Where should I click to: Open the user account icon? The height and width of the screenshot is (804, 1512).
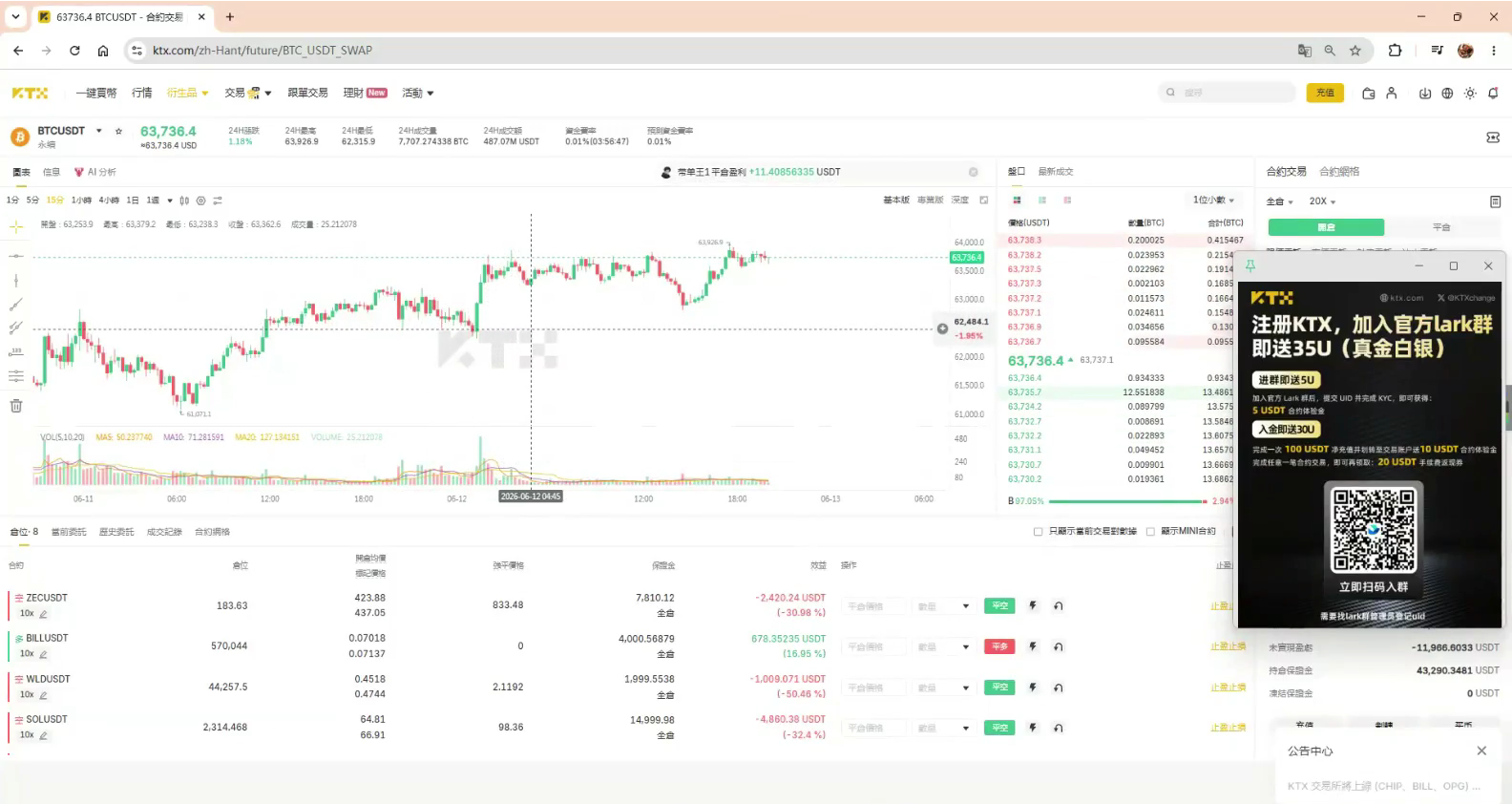(1392, 93)
